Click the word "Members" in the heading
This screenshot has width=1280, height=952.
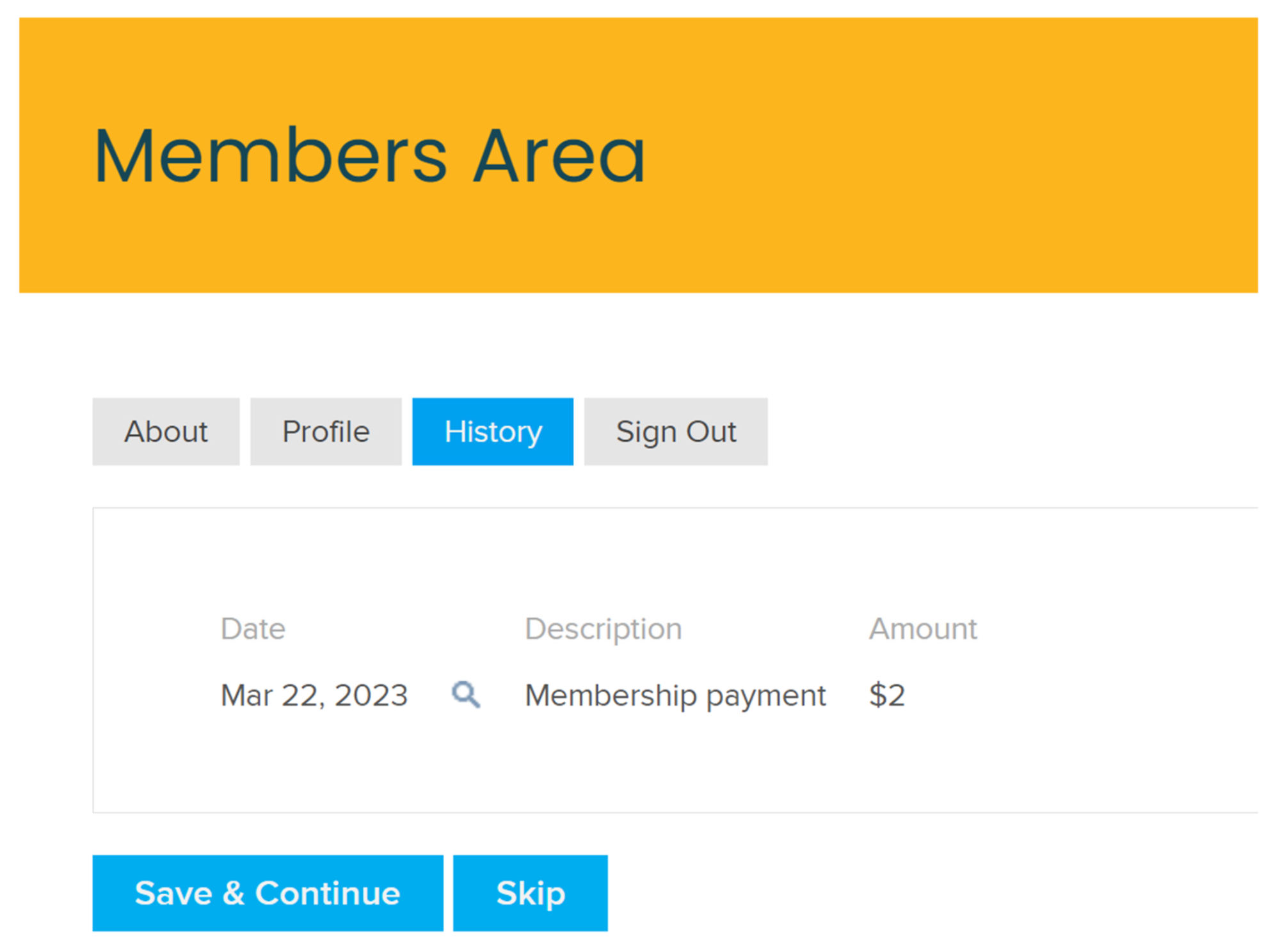click(270, 157)
